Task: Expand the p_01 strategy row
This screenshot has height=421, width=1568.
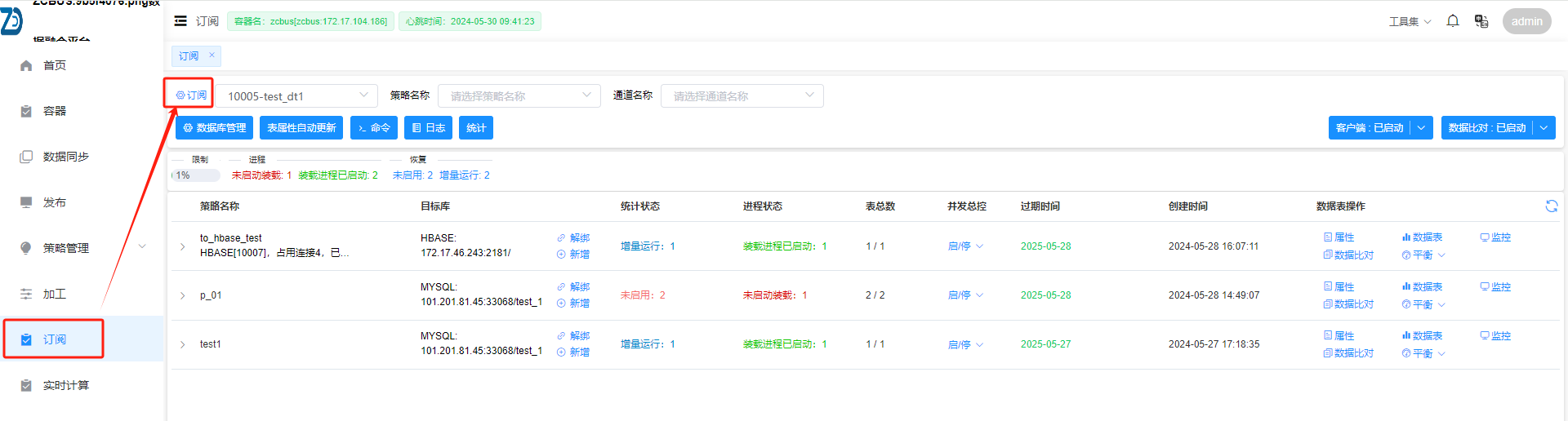Action: (x=182, y=295)
